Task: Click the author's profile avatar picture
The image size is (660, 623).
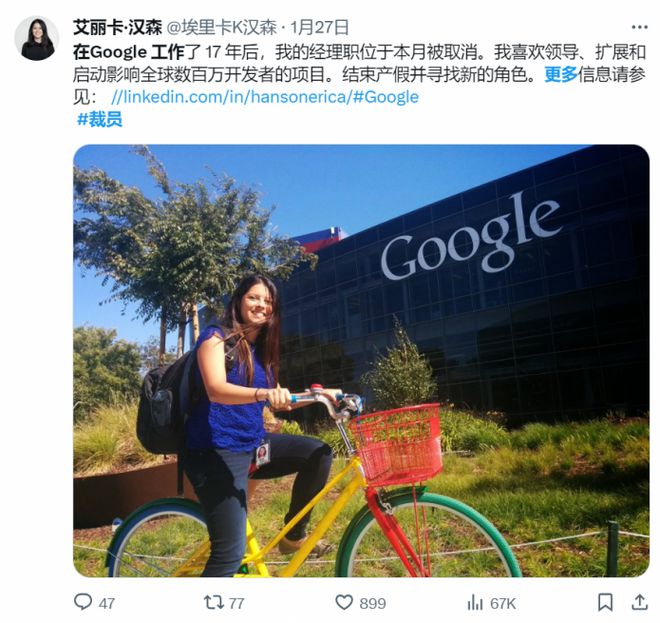Action: [x=37, y=39]
